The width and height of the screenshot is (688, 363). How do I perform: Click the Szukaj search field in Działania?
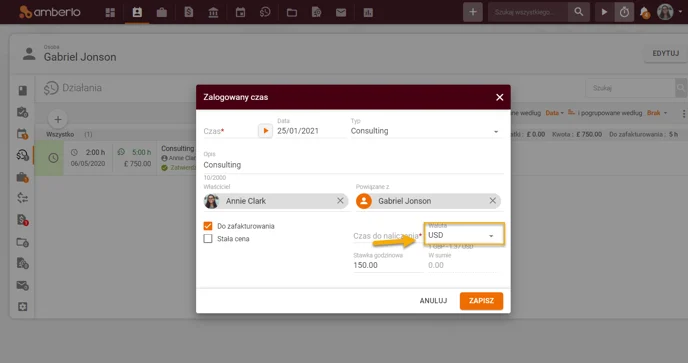tap(631, 88)
